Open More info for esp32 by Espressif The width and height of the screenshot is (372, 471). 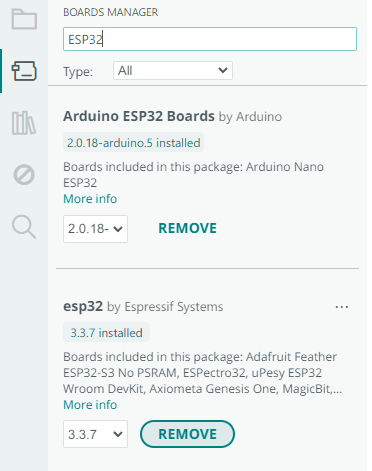(x=90, y=405)
